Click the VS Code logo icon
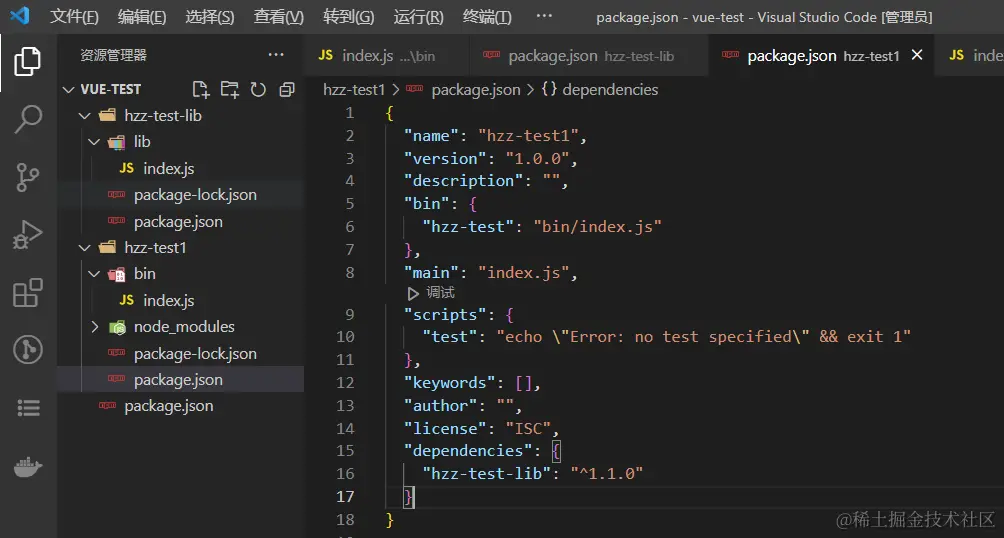The width and height of the screenshot is (1004, 538). click(x=20, y=15)
